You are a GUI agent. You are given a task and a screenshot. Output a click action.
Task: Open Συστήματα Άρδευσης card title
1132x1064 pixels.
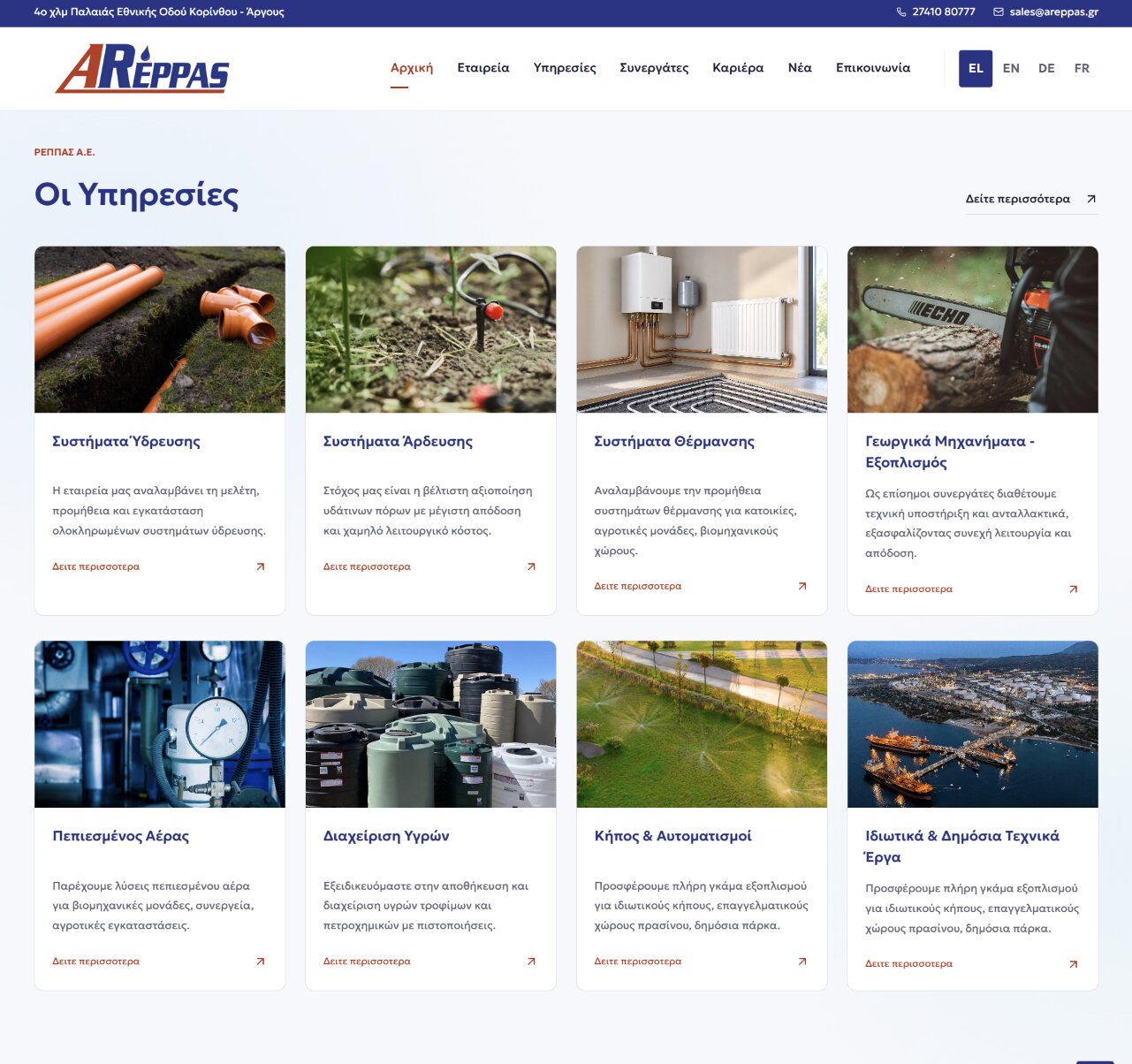(x=398, y=441)
